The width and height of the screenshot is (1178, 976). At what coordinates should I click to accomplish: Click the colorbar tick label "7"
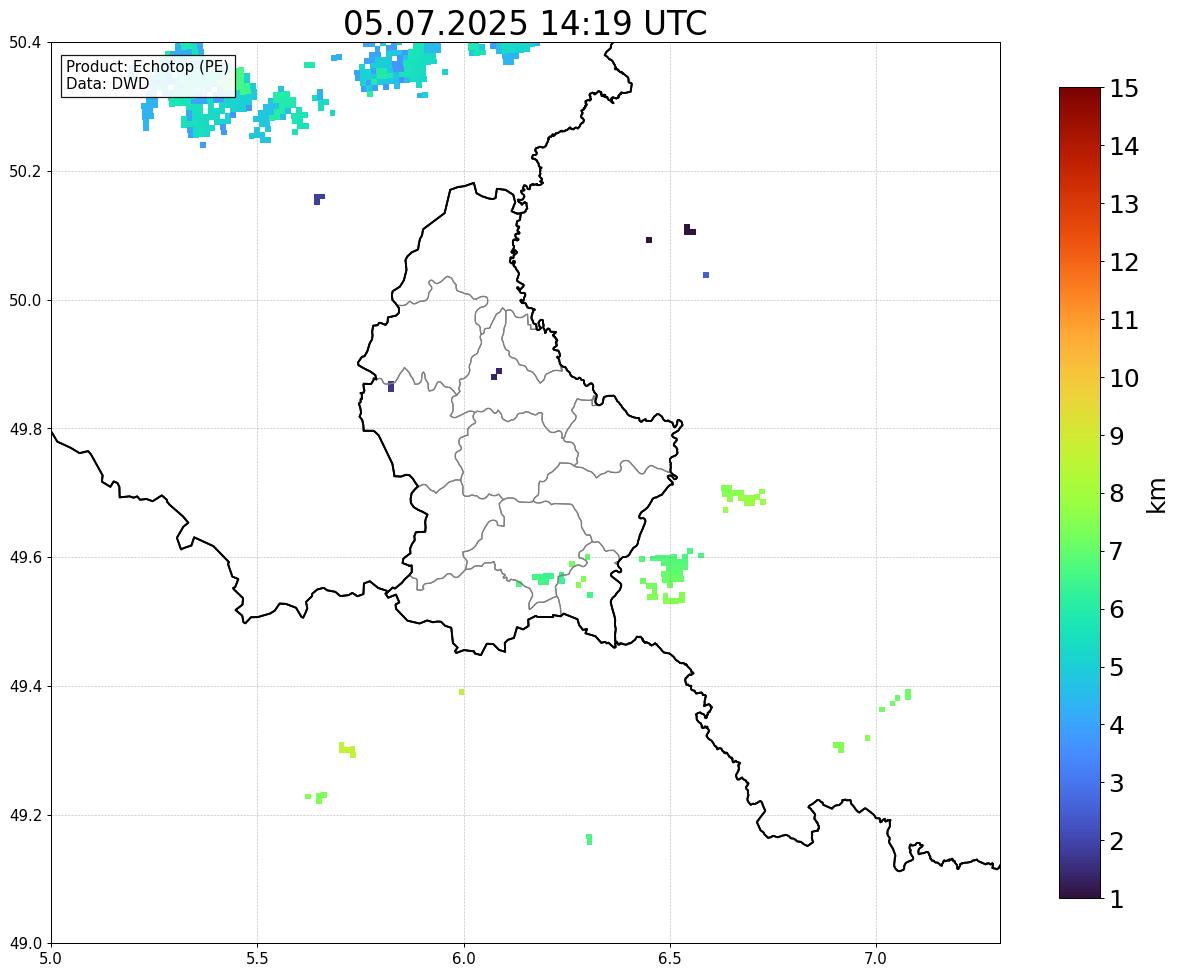[x=1117, y=551]
